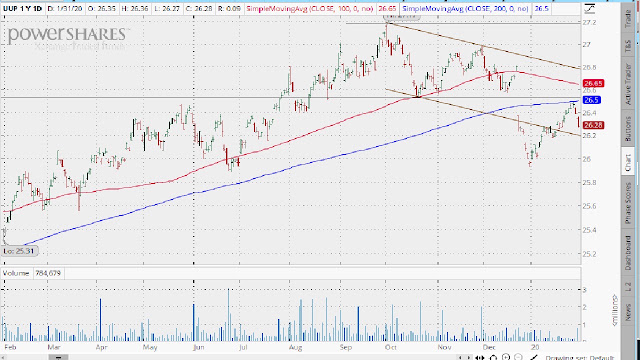
Task: Click the Volume 784,679 label
Action: [31, 273]
